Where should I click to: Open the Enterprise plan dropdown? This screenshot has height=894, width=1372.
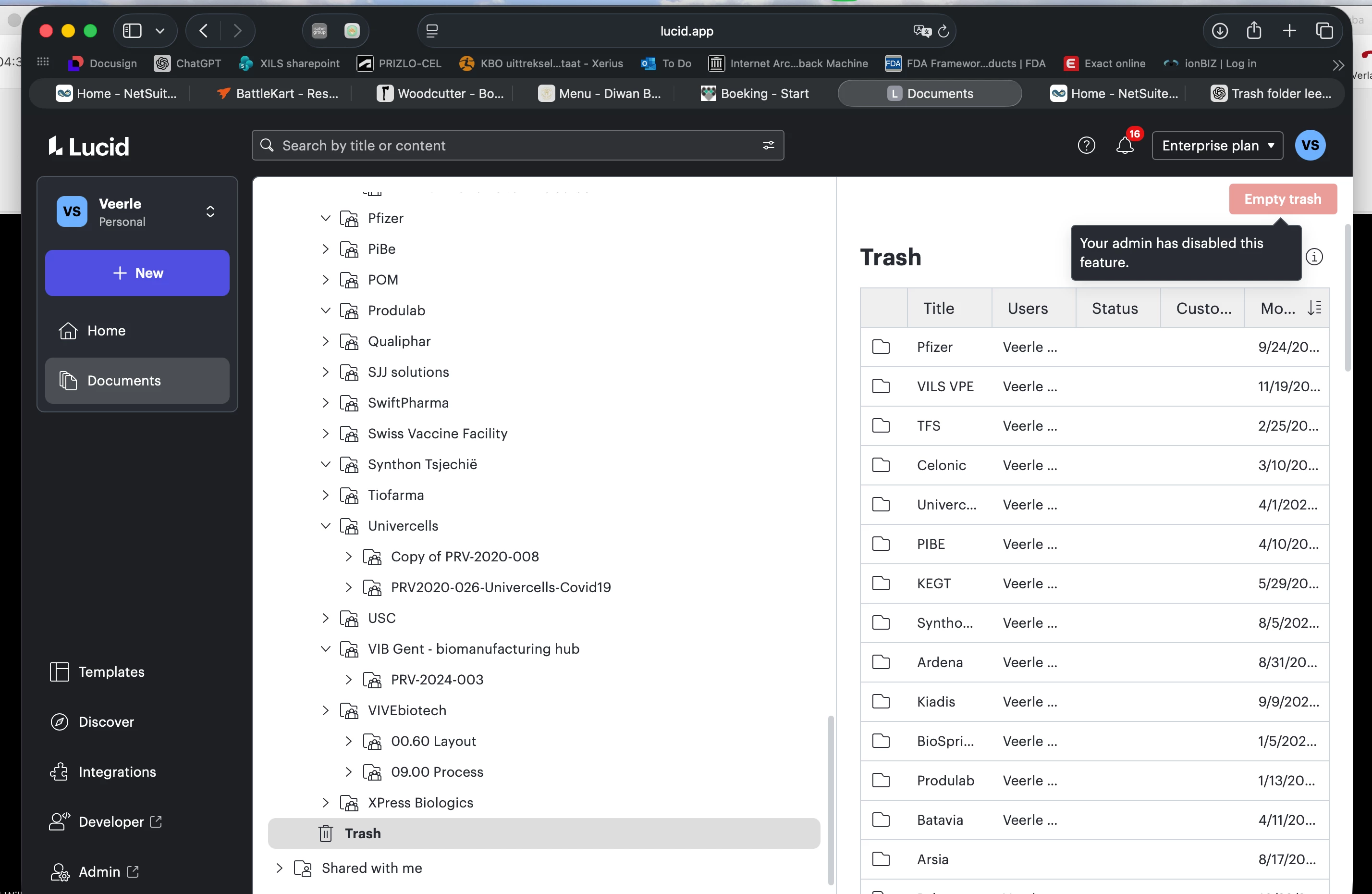[1217, 145]
